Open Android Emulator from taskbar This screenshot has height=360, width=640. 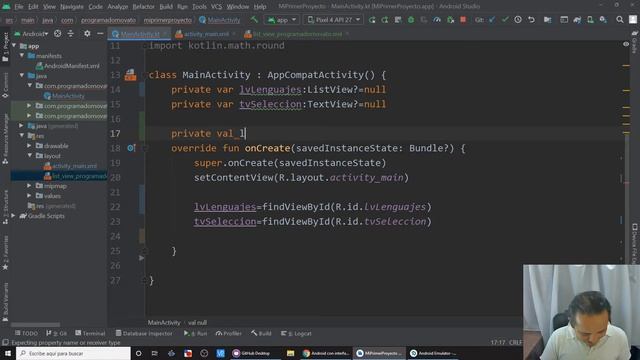[433, 353]
